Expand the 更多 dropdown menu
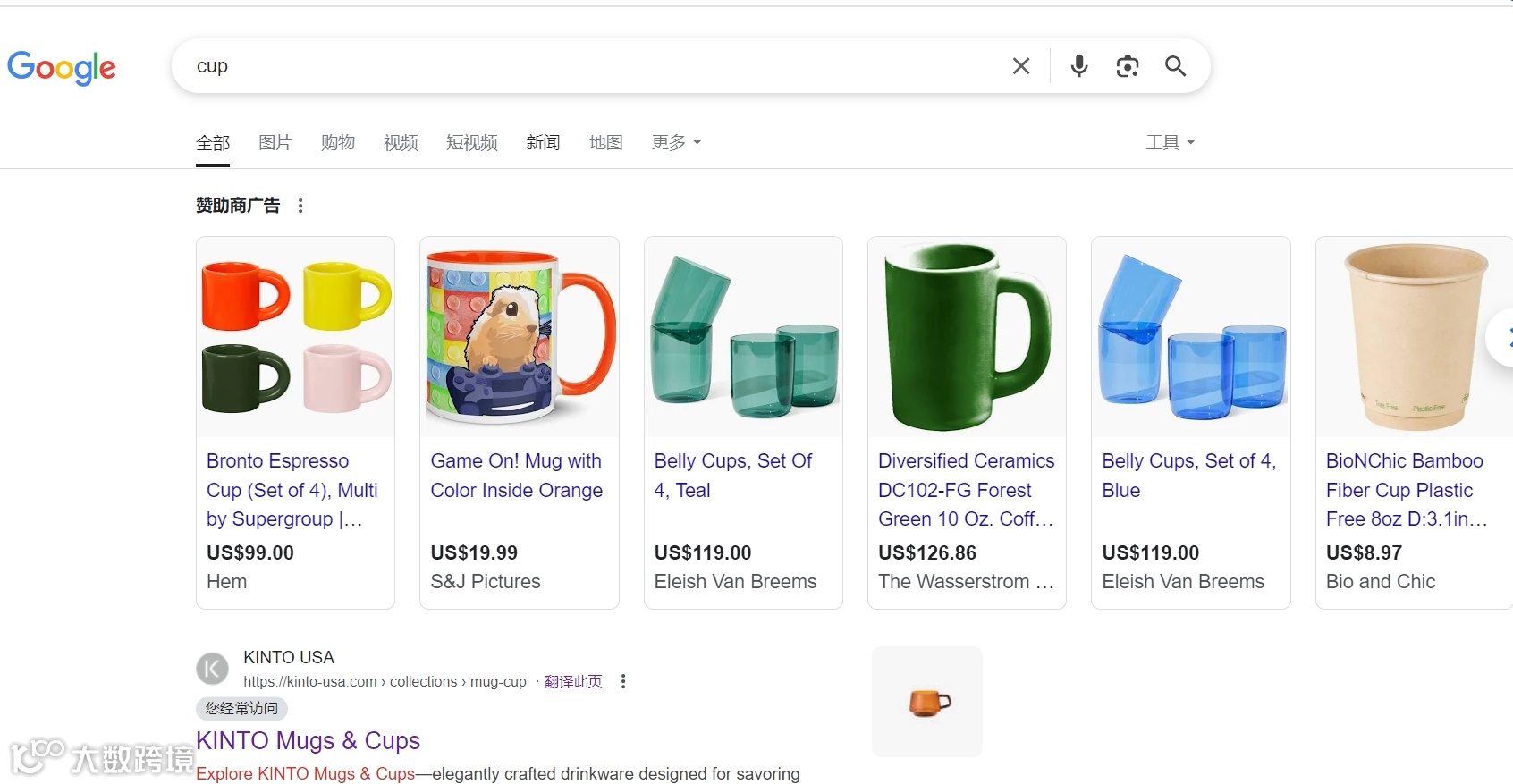This screenshot has height=784, width=1513. tap(676, 142)
